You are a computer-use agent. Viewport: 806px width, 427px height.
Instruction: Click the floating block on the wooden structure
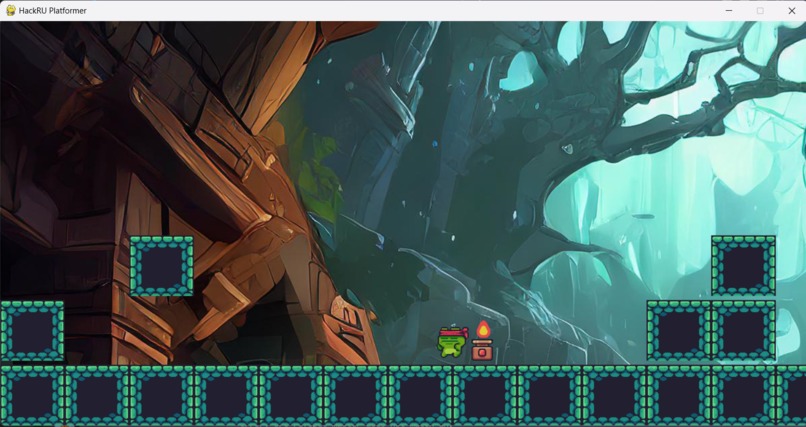pos(161,266)
